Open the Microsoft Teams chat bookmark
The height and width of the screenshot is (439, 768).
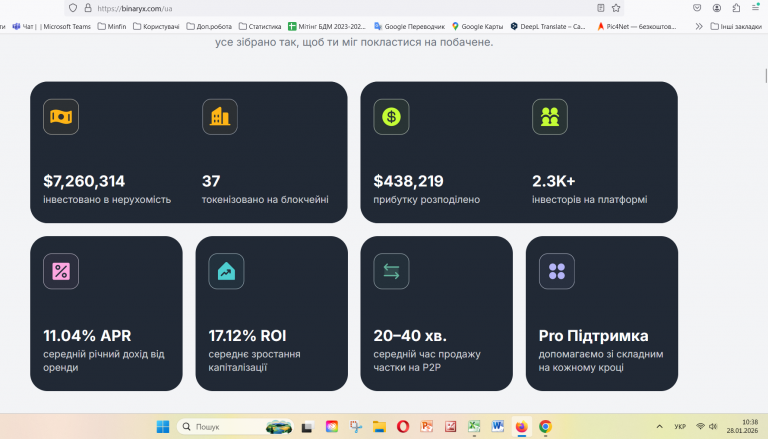(x=51, y=26)
